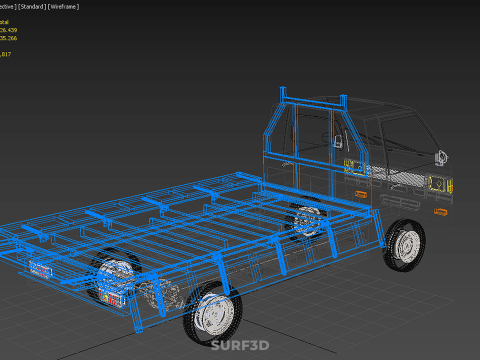Open the [Wireframe] viewport display menu
This screenshot has width=480, height=360.
click(x=64, y=7)
